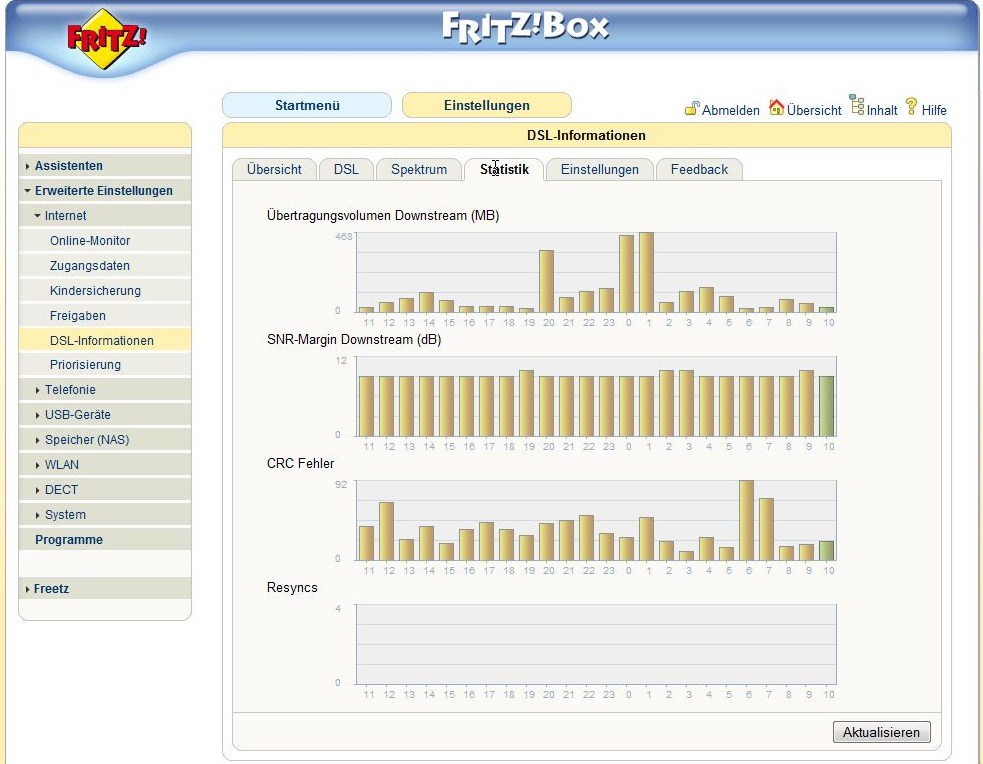Select the Statistik sub-tab
Image resolution: width=983 pixels, height=764 pixels.
[x=504, y=169]
